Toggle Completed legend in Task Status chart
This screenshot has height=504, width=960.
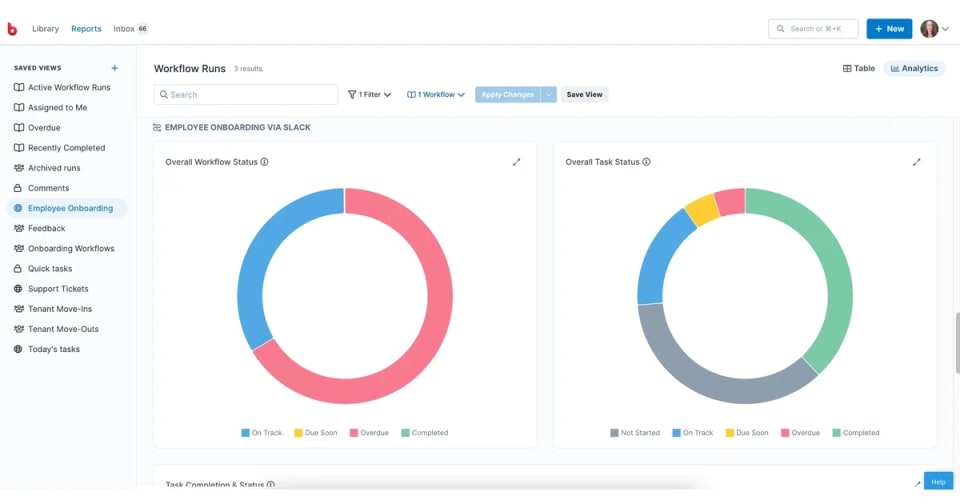click(x=856, y=433)
